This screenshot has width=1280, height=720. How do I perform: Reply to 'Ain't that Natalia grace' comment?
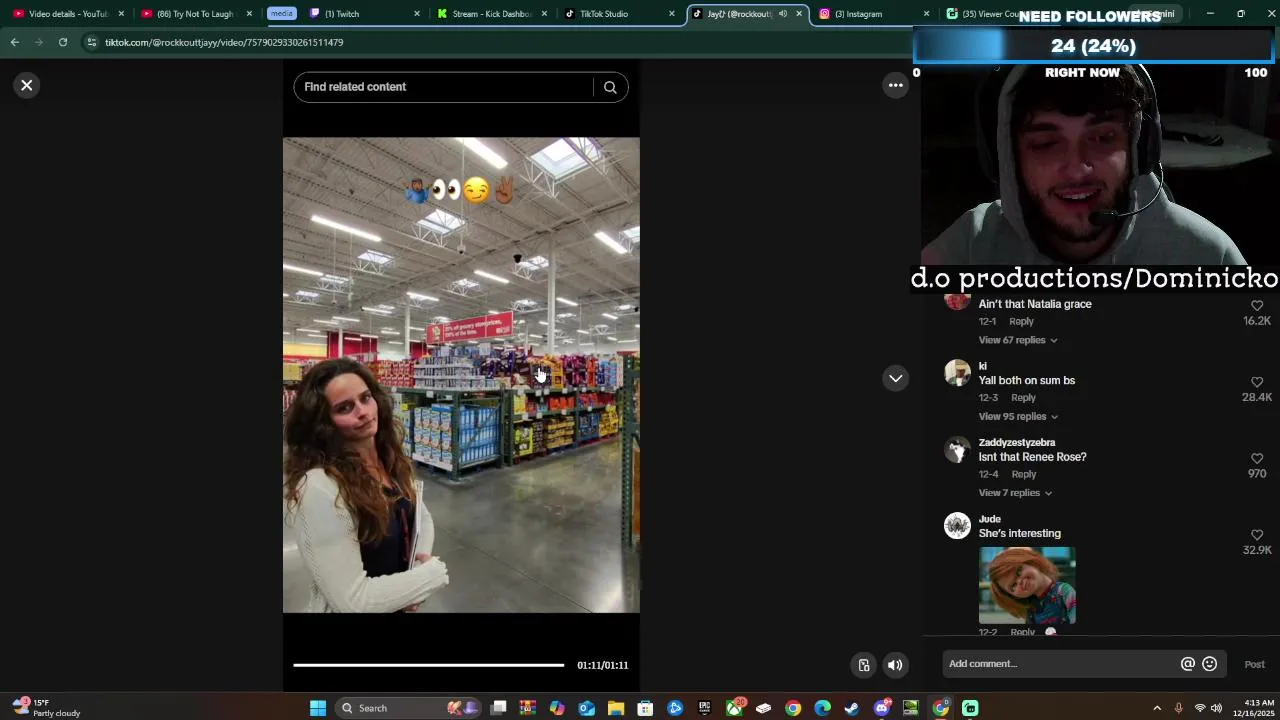click(x=1021, y=321)
